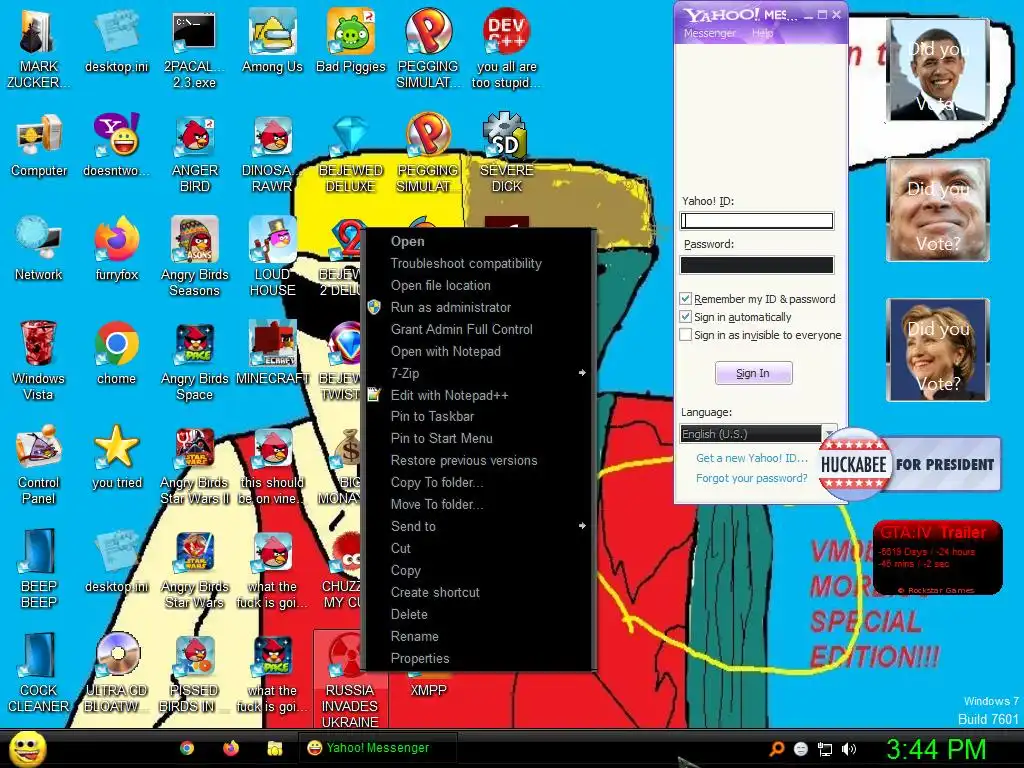Open the Windows Vista recycle bin icon
The width and height of the screenshot is (1024, 768).
[x=38, y=360]
